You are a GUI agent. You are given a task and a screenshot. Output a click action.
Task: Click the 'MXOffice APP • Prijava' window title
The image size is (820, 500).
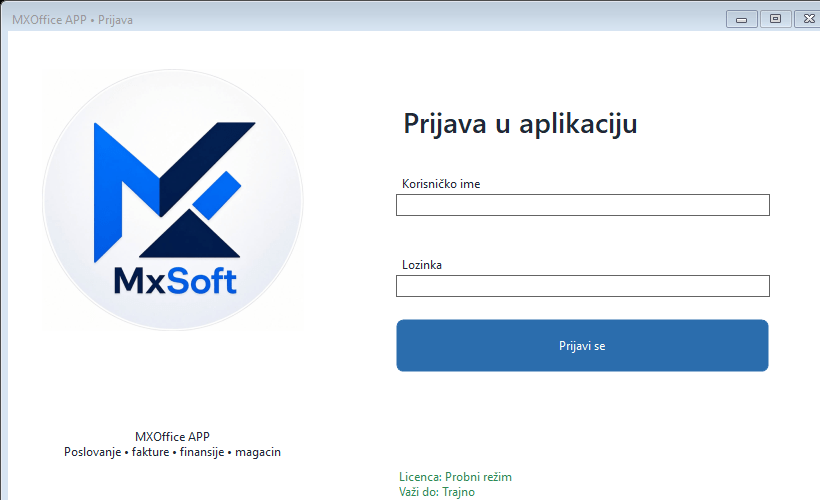coord(72,20)
